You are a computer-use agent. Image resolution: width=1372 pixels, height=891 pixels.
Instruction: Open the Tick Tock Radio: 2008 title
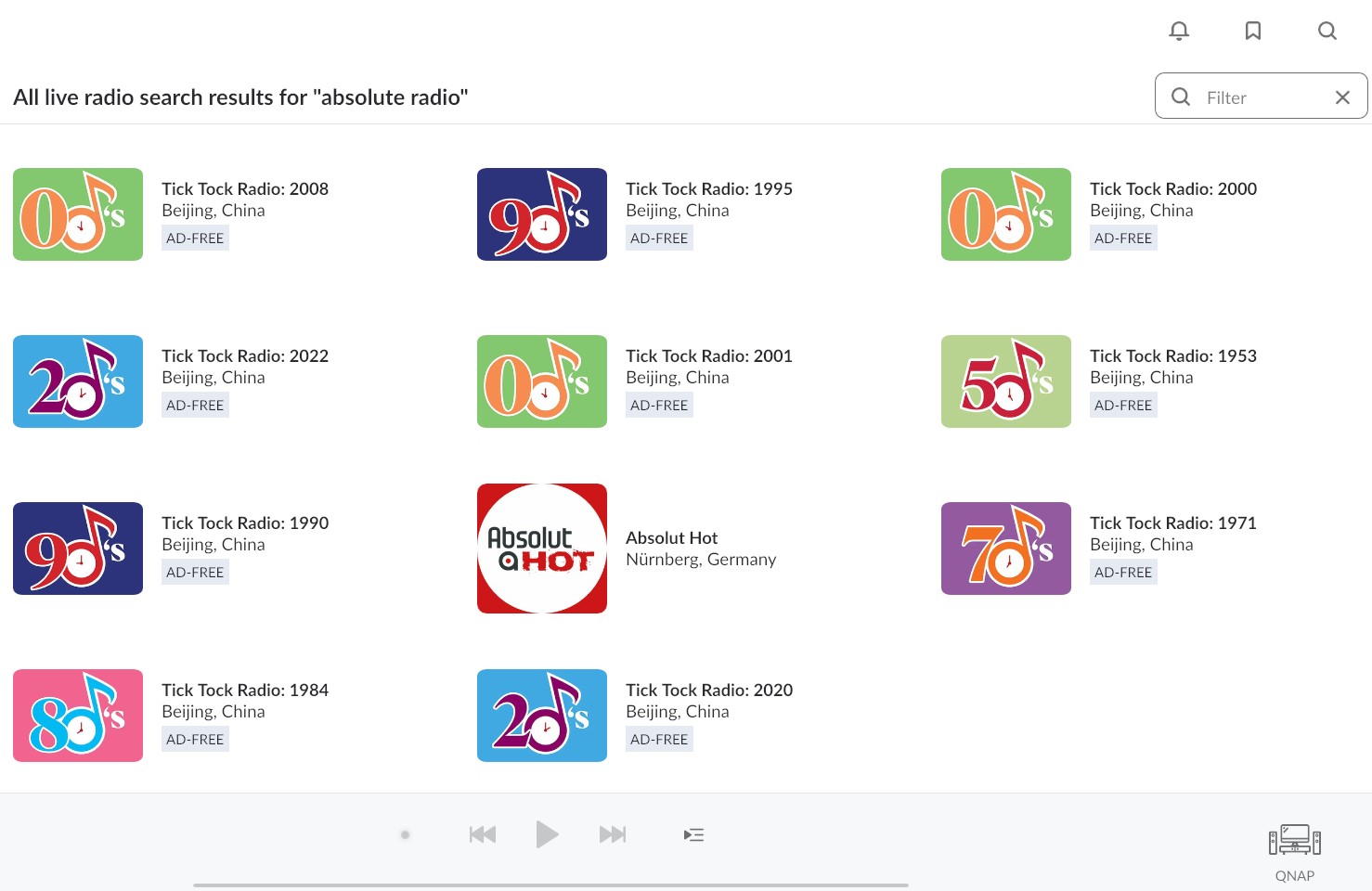[245, 188]
